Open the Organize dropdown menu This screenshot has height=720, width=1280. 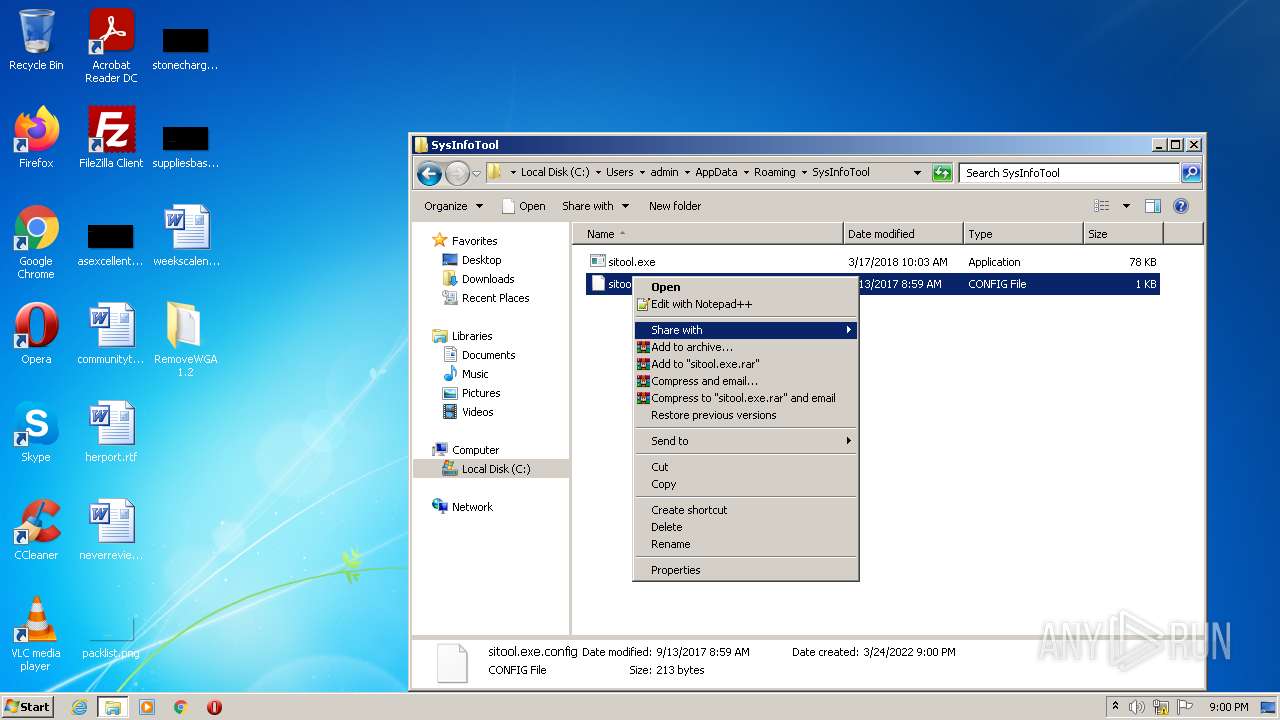[x=453, y=206]
